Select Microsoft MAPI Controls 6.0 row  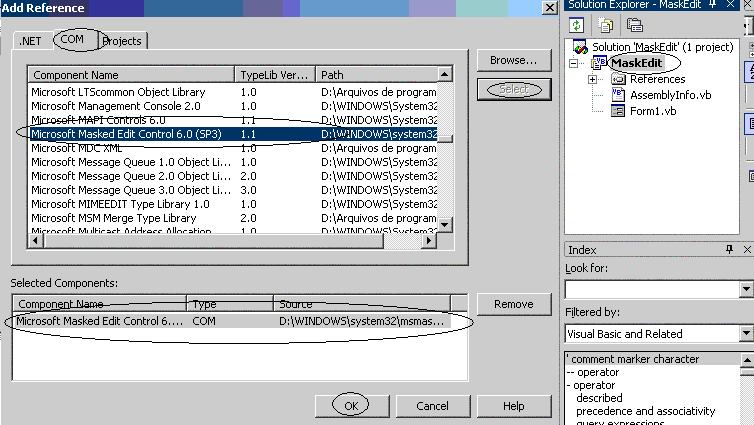click(x=233, y=120)
